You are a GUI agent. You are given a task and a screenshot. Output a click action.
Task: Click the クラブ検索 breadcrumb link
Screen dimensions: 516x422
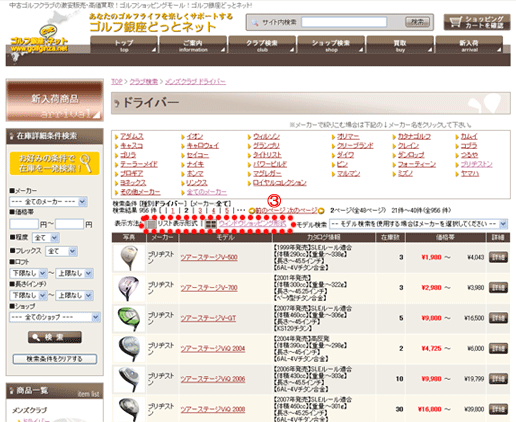[144, 82]
